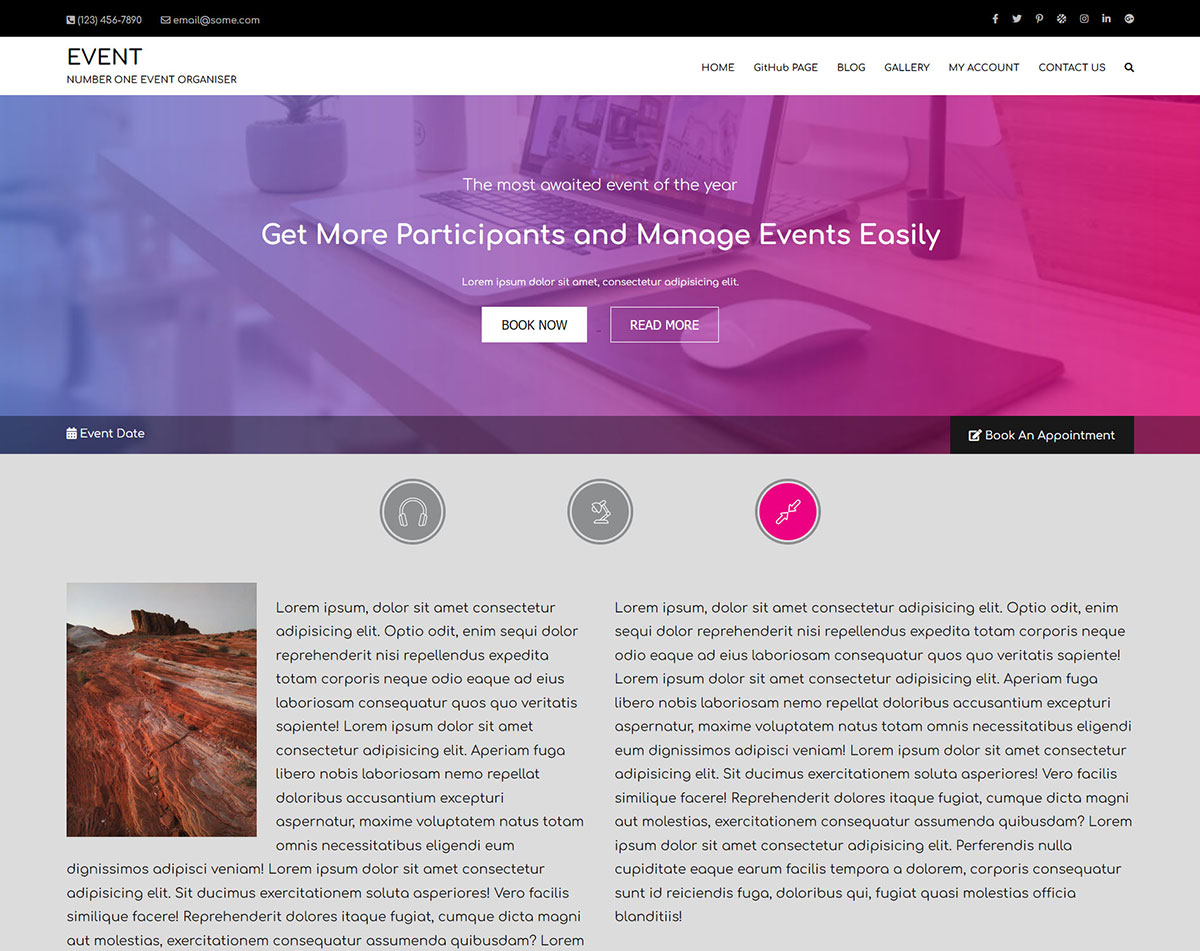Open the Twitter social icon
This screenshot has width=1200, height=951.
[1017, 19]
